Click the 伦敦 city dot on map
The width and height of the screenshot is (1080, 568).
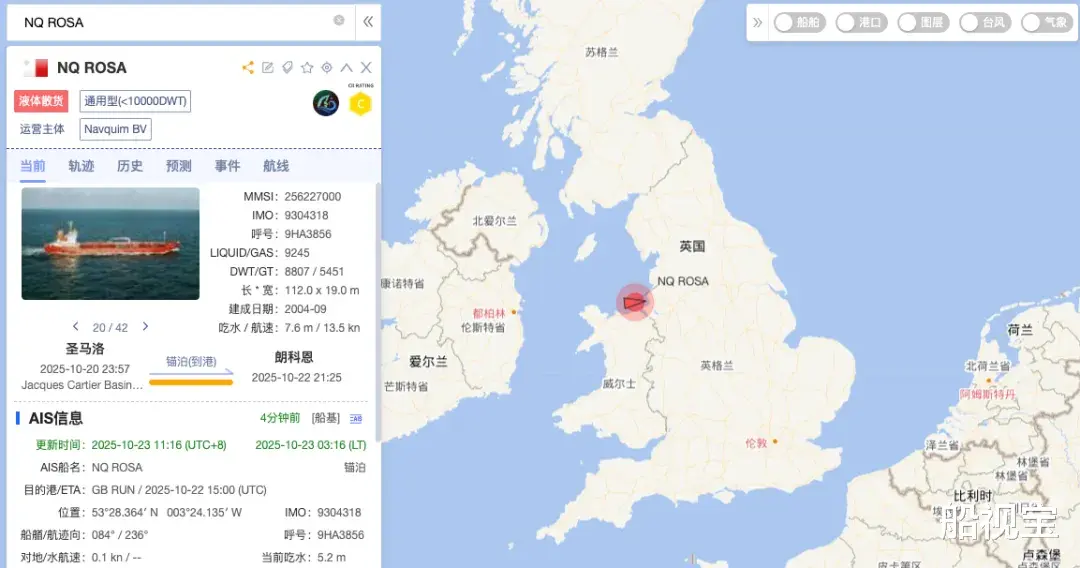coord(775,441)
